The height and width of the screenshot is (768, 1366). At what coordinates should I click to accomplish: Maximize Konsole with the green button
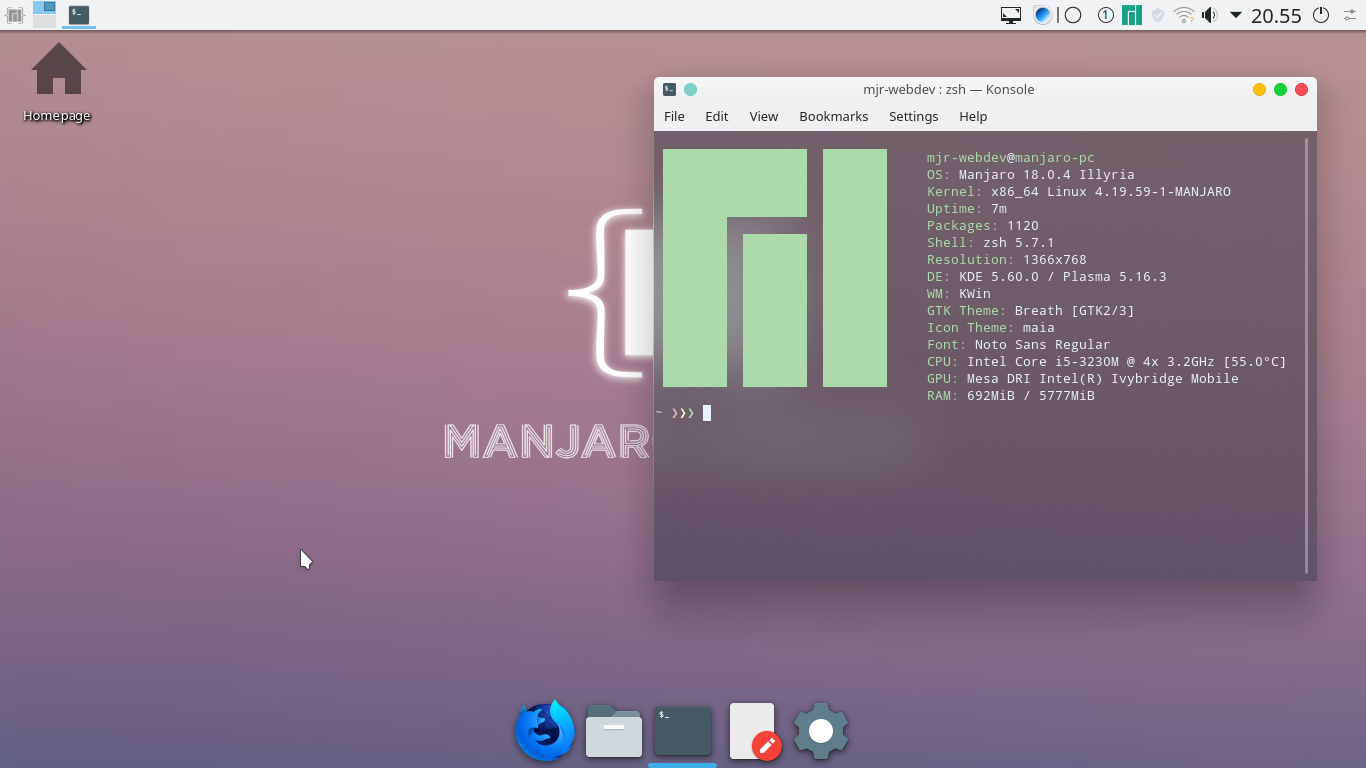[x=1280, y=89]
